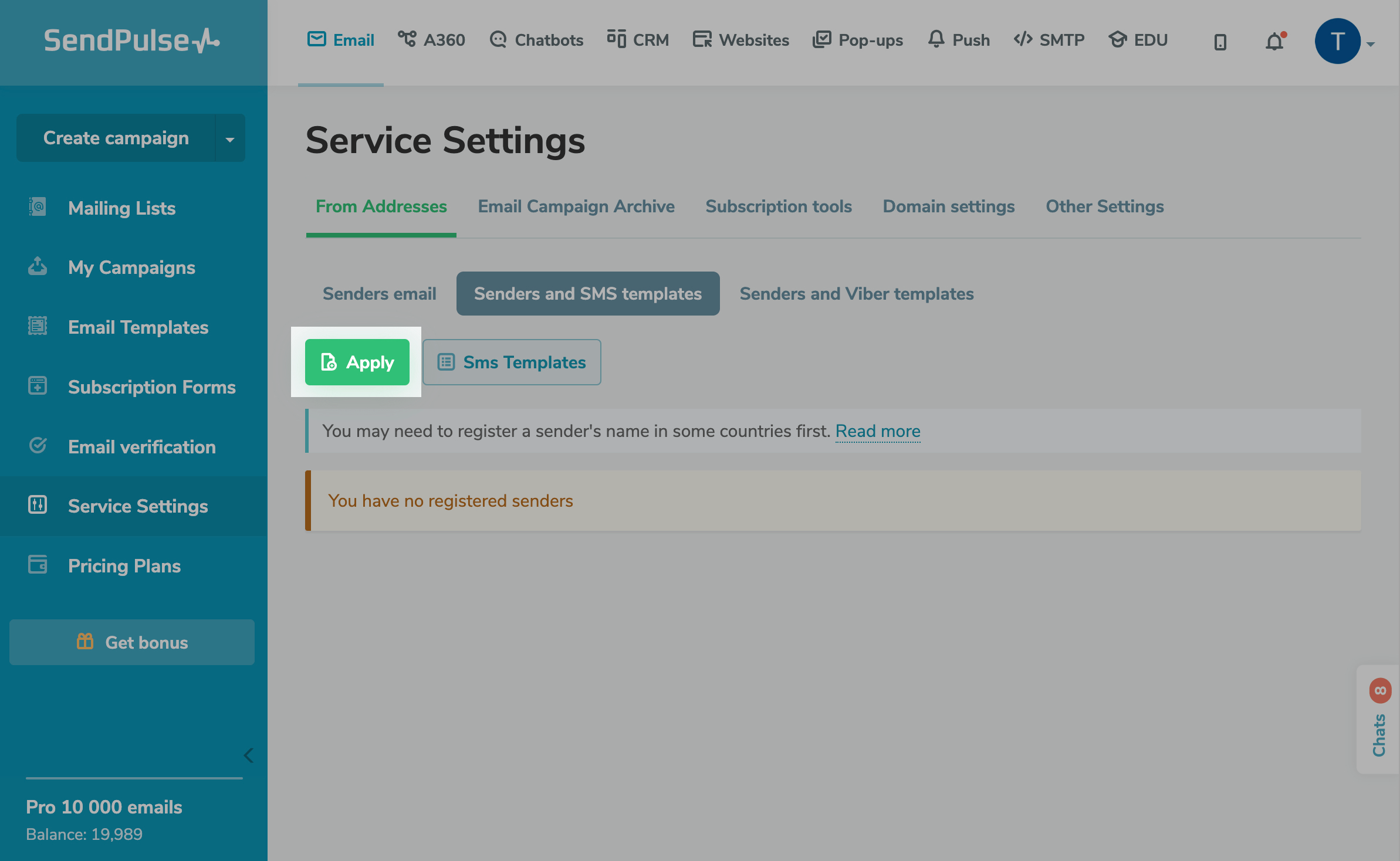The height and width of the screenshot is (861, 1400).
Task: Collapse the sidebar with the chevron
Action: click(x=249, y=755)
